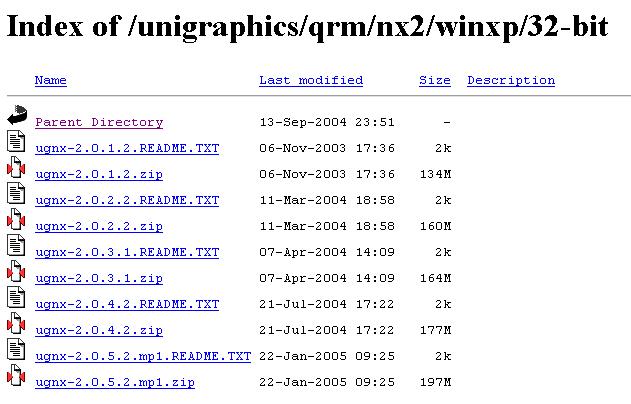Click the zip archive icon beside ugnx-2.0.5.2.mp1.zip
This screenshot has width=631, height=404.
pos(16,375)
